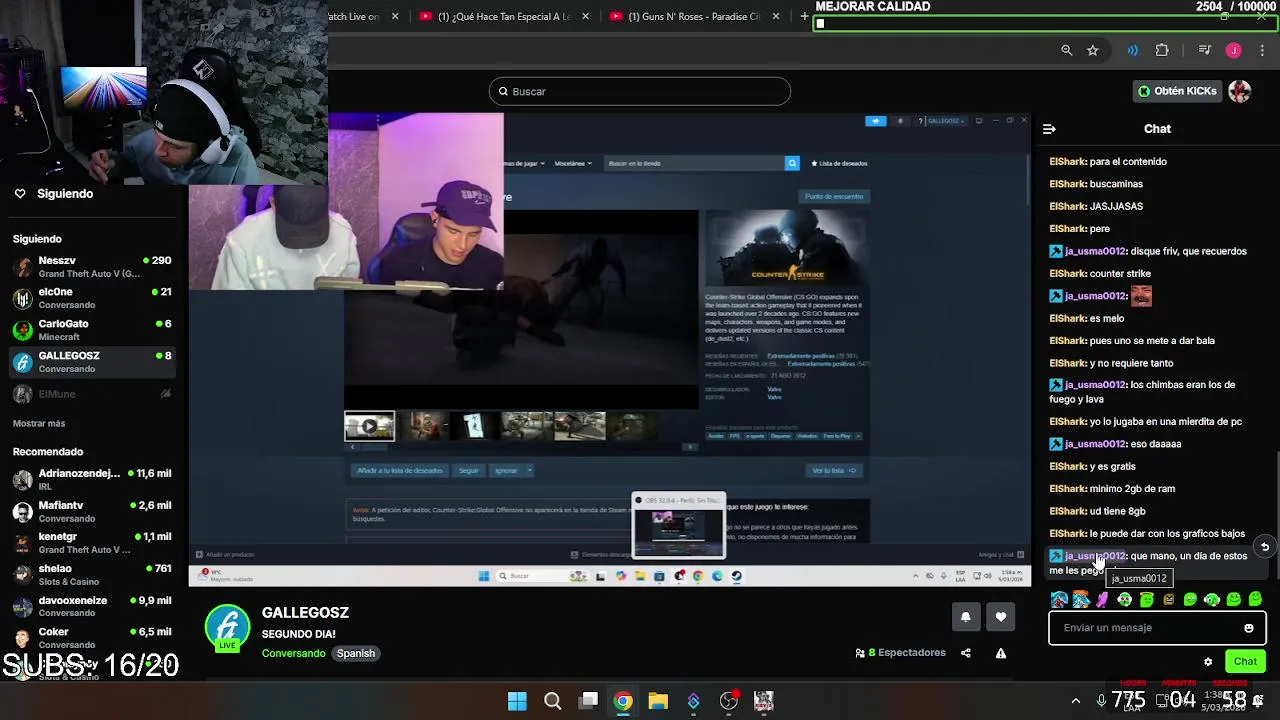Follow channel with heart button

click(x=1001, y=618)
